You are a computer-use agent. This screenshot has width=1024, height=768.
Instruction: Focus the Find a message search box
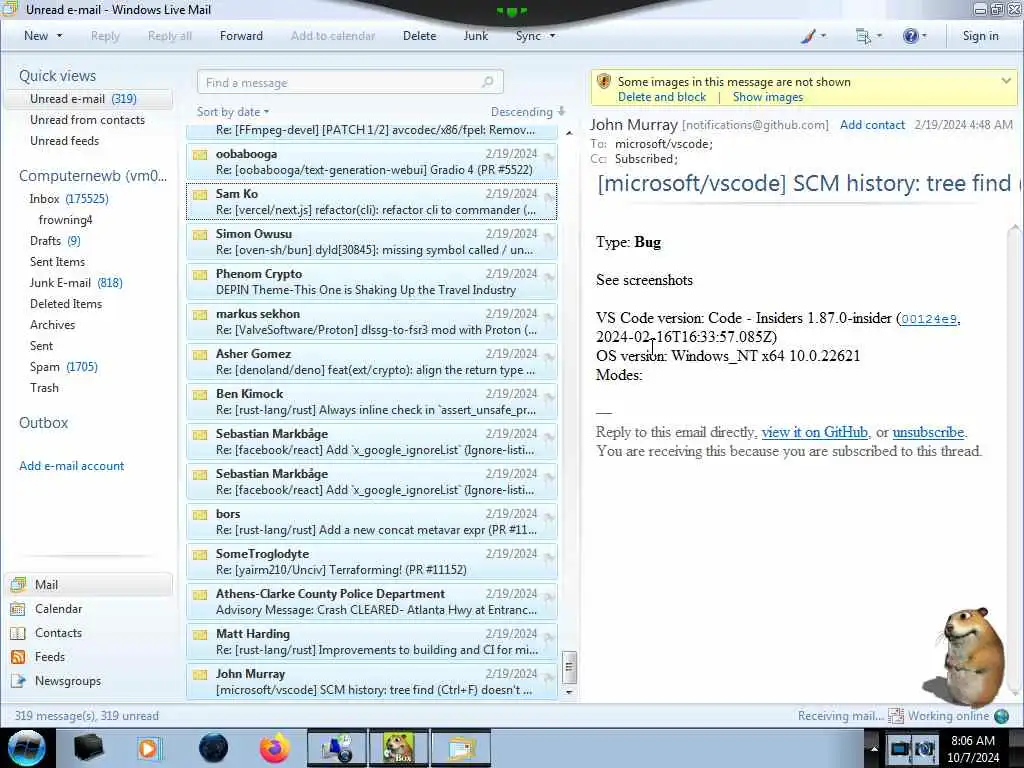(350, 82)
